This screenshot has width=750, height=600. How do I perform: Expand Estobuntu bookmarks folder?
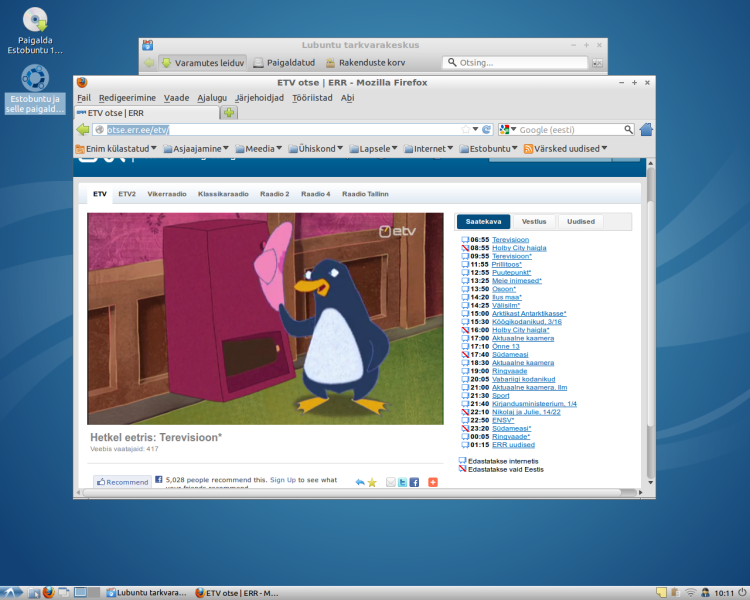tap(488, 149)
